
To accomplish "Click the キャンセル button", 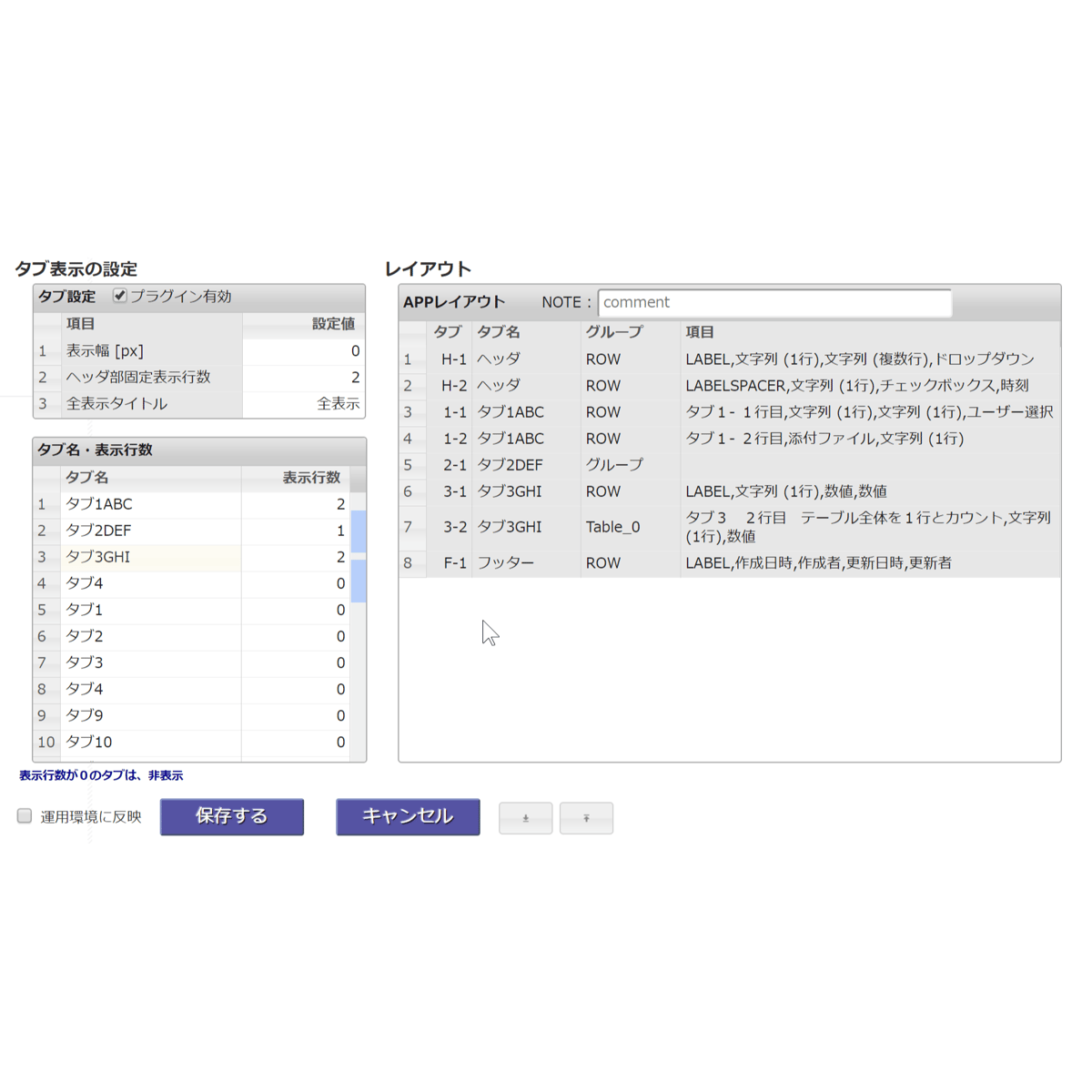I will (x=408, y=816).
